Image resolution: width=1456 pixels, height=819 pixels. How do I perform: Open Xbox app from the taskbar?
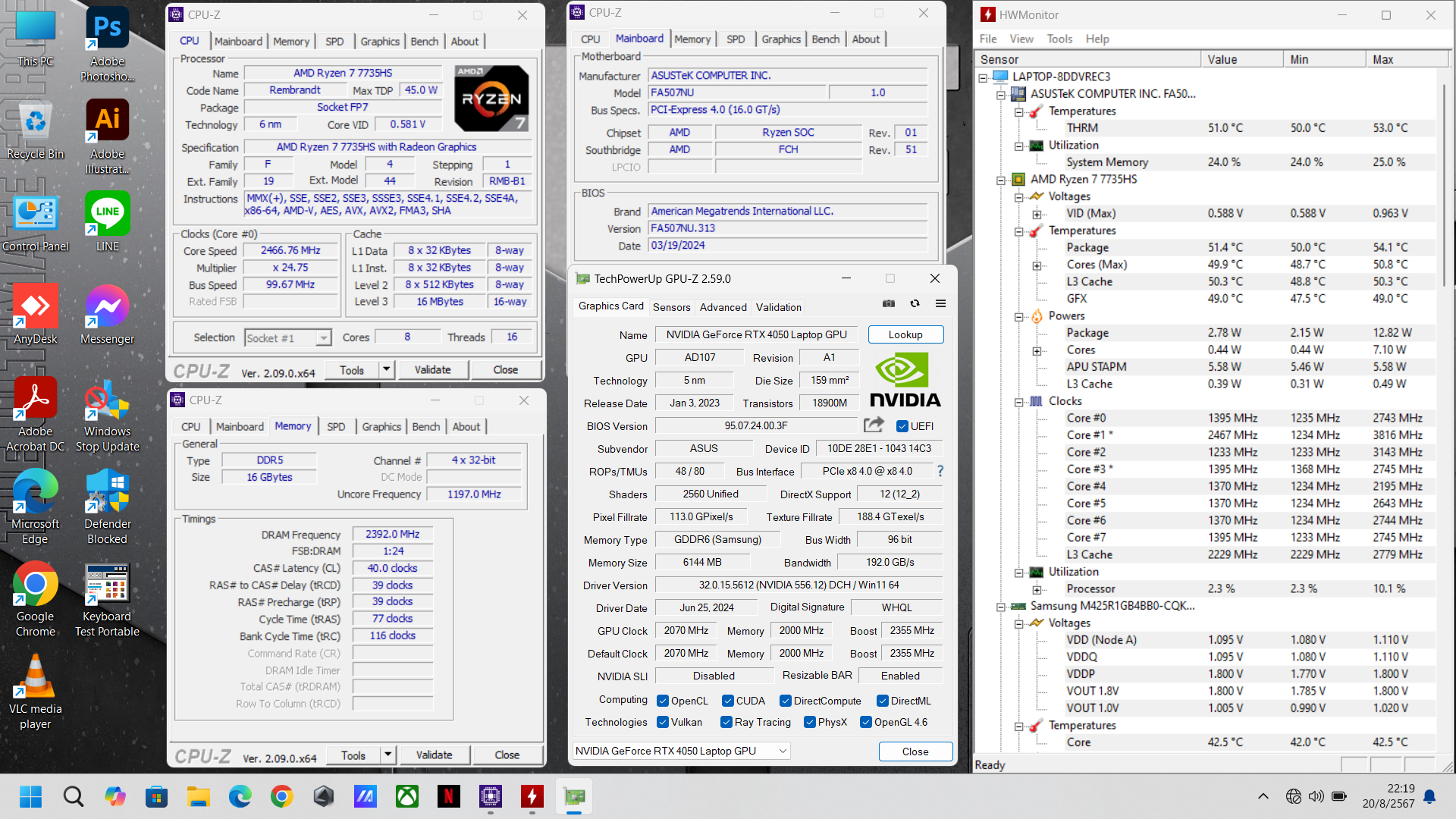[x=407, y=796]
